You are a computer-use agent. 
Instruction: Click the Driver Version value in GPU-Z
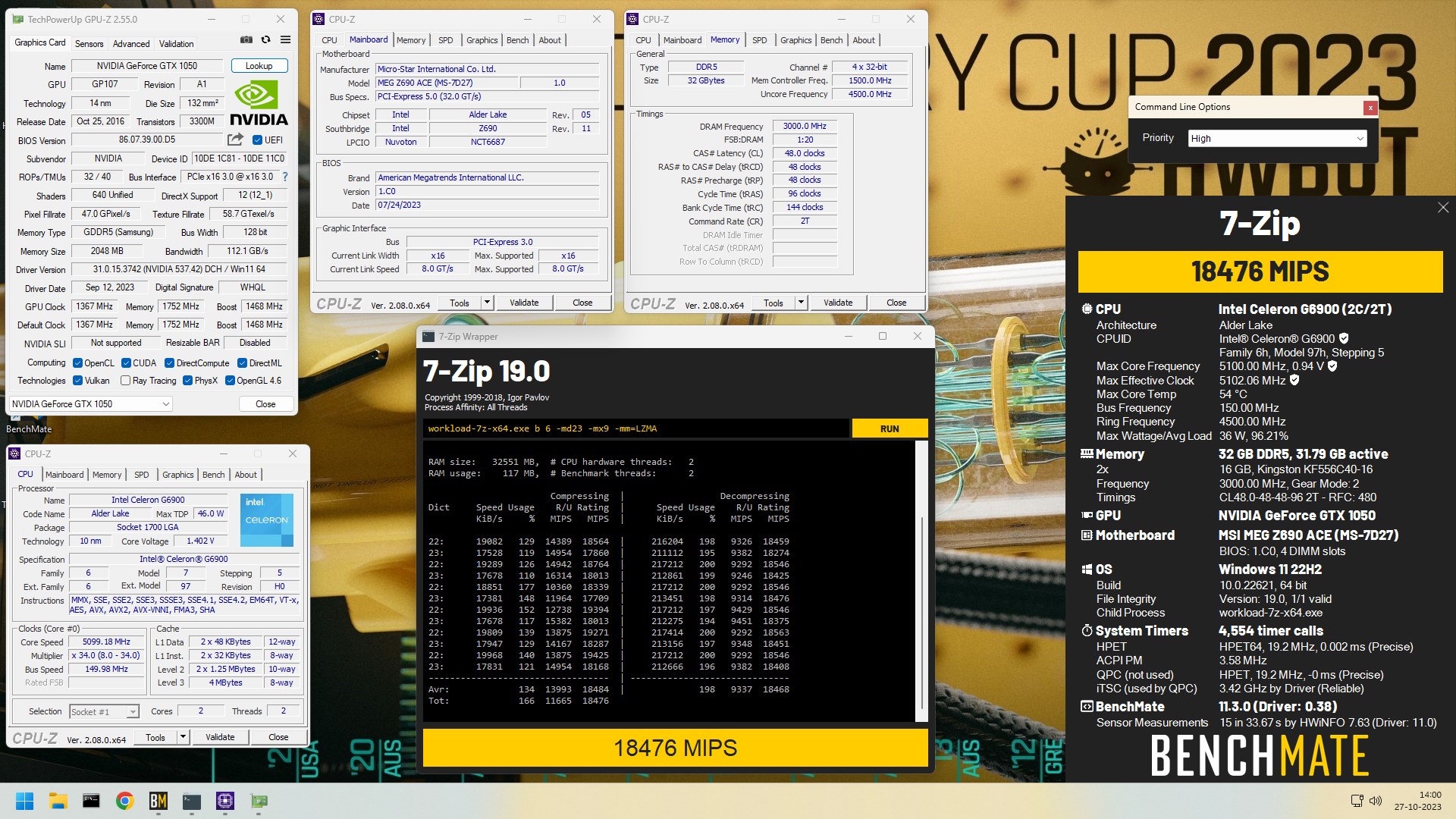coord(179,269)
